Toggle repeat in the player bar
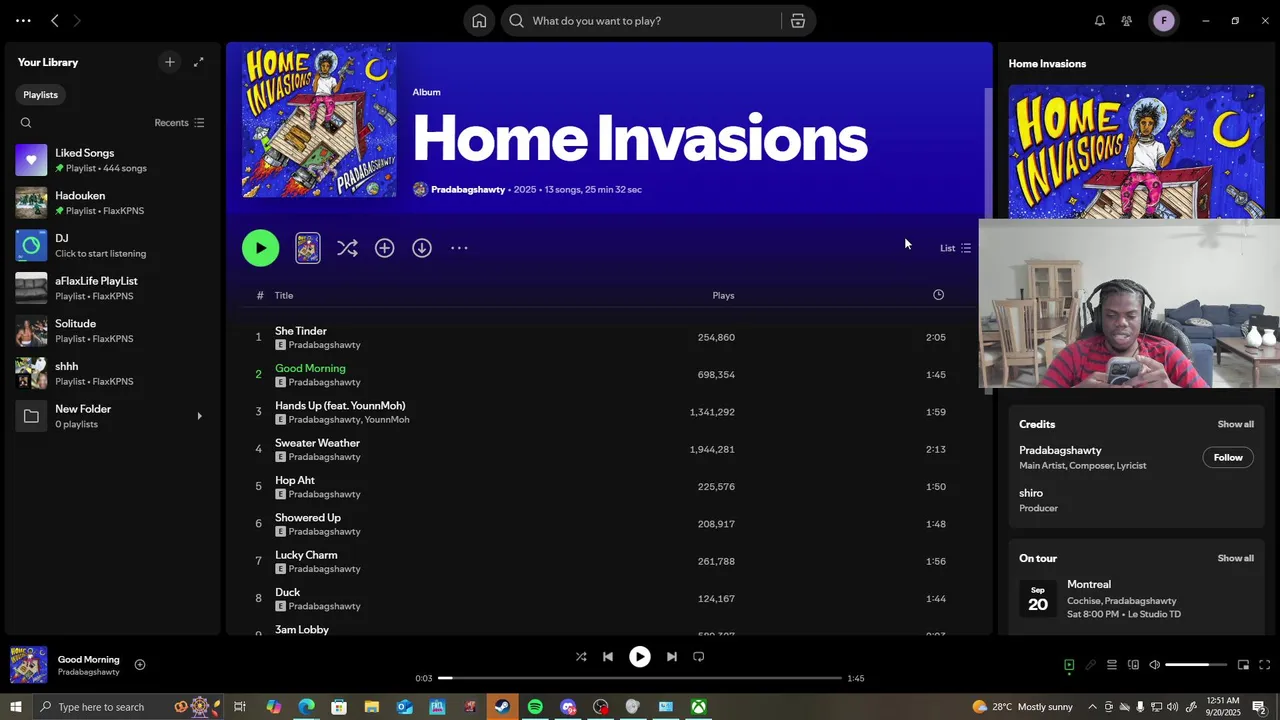 point(699,657)
